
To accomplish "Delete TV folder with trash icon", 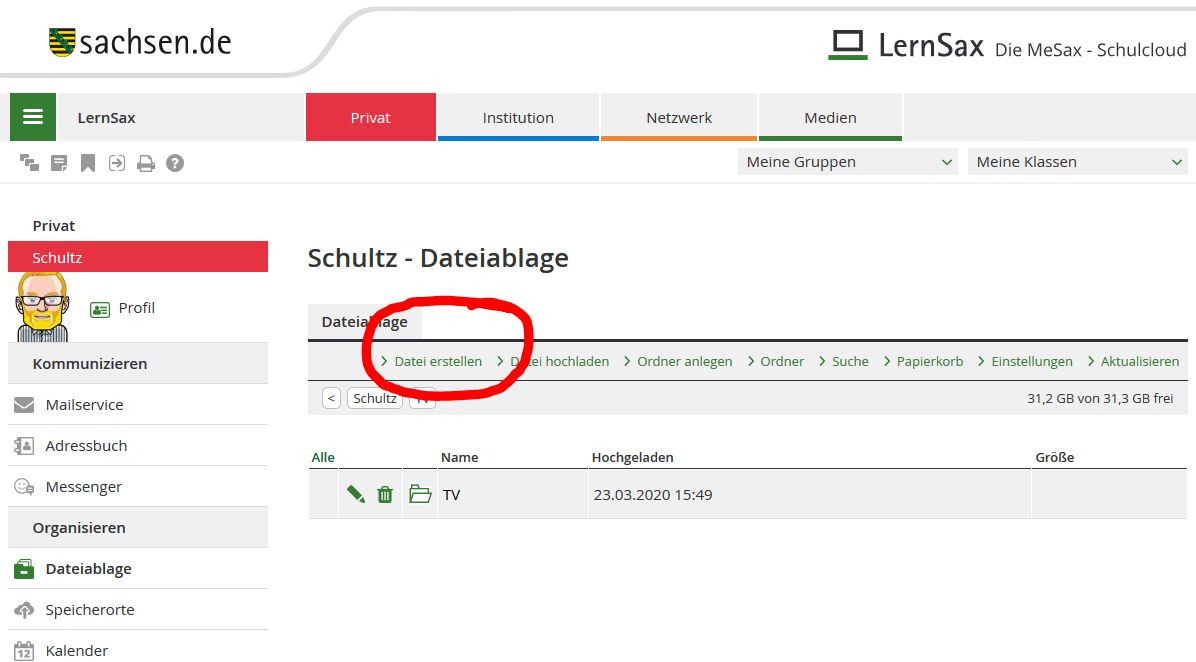I will click(x=385, y=494).
